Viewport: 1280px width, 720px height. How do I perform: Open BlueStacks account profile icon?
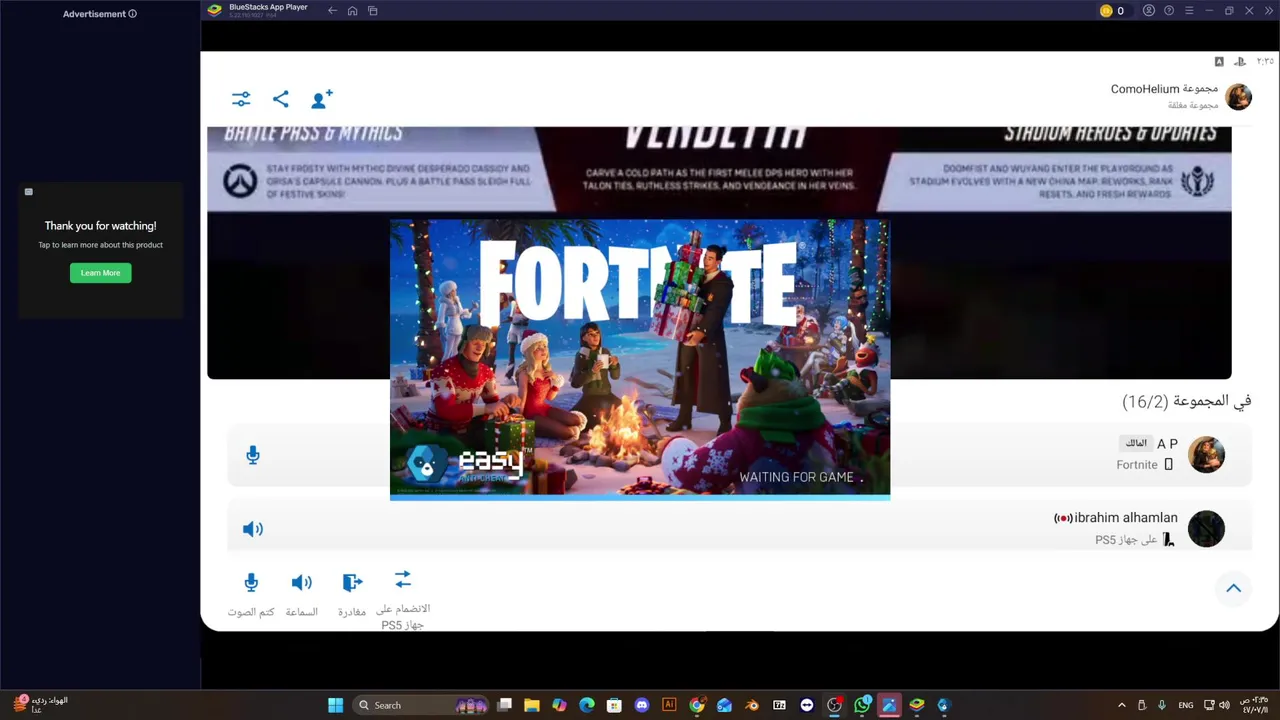point(1149,11)
